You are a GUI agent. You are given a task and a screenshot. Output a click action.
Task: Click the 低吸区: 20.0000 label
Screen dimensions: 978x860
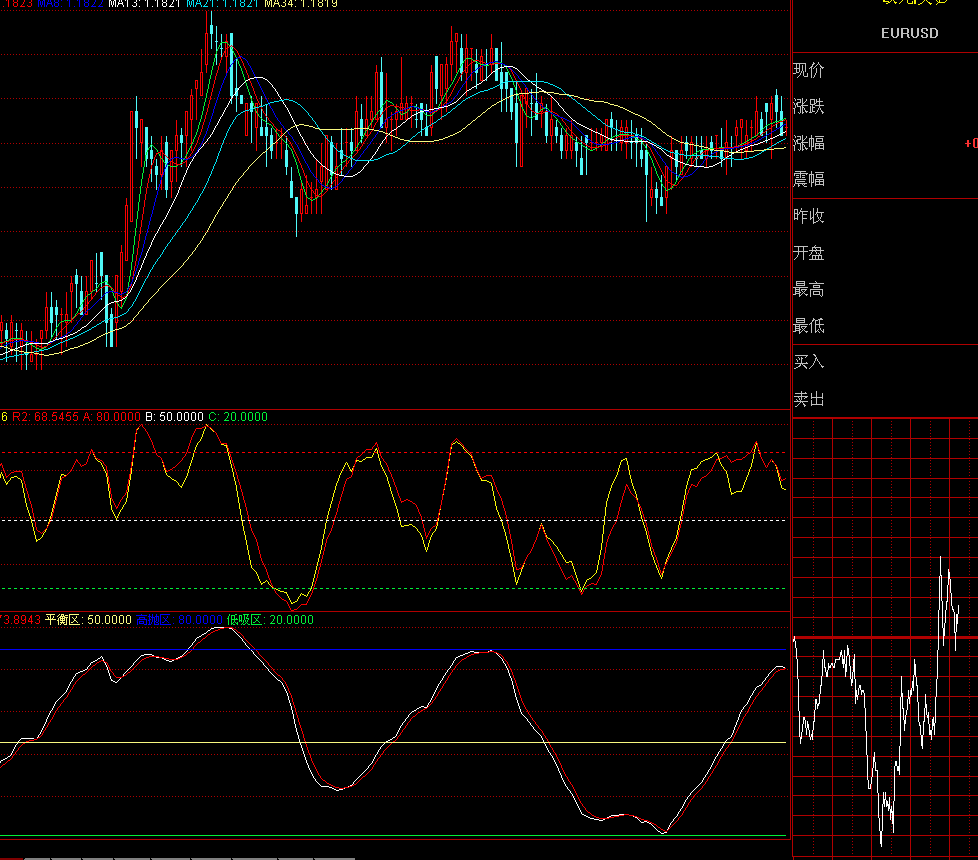(270, 620)
